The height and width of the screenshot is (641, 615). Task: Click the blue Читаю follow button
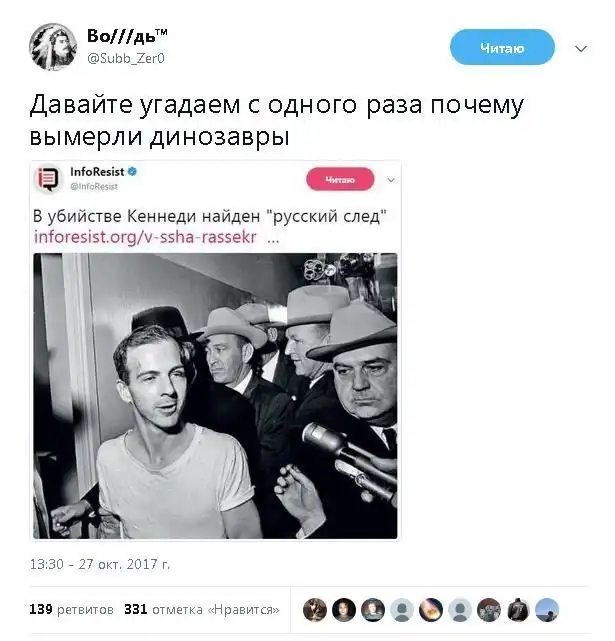[502, 47]
